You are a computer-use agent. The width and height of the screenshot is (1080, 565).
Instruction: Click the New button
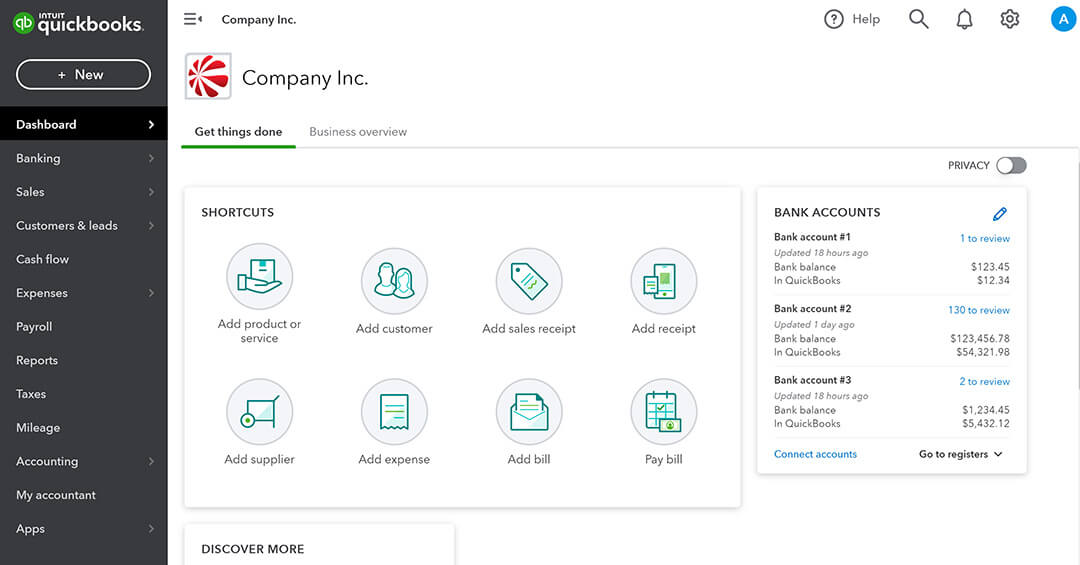(x=83, y=74)
